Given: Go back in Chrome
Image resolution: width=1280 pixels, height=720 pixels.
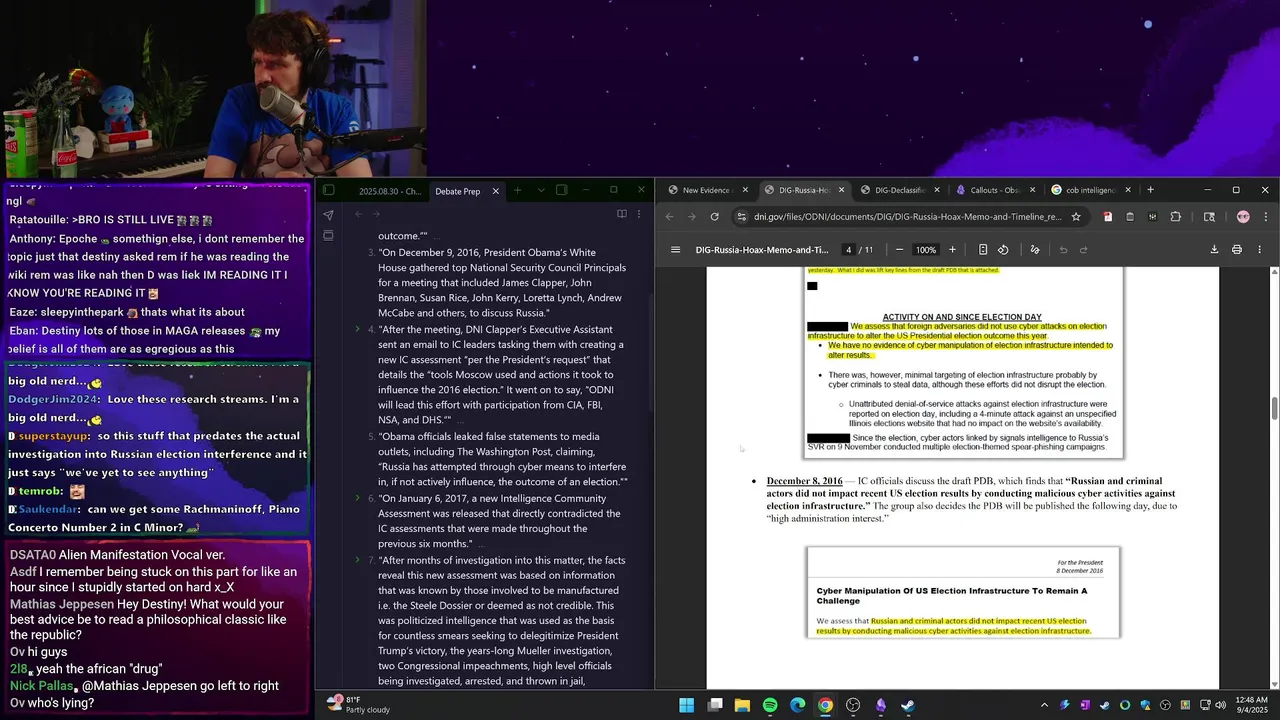Looking at the screenshot, I should (x=669, y=216).
